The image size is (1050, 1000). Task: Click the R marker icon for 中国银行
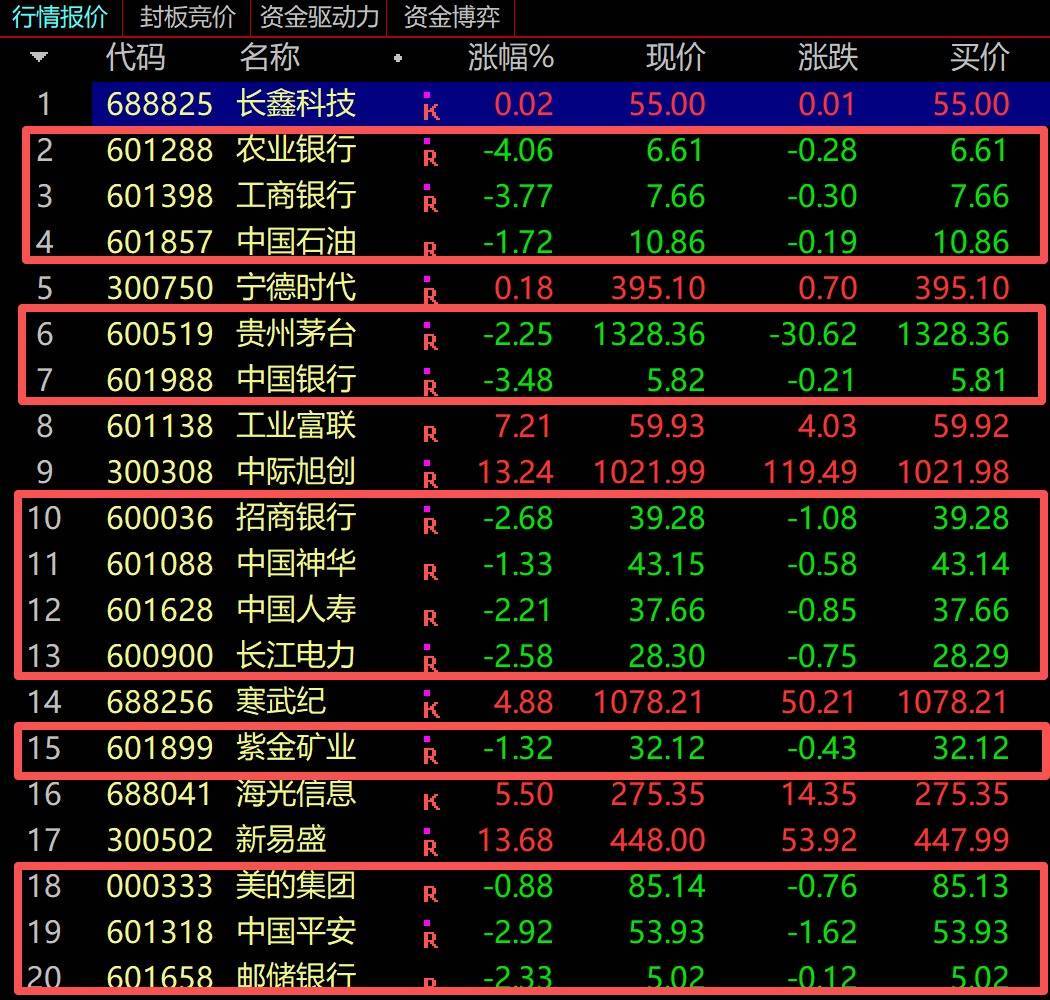430,383
